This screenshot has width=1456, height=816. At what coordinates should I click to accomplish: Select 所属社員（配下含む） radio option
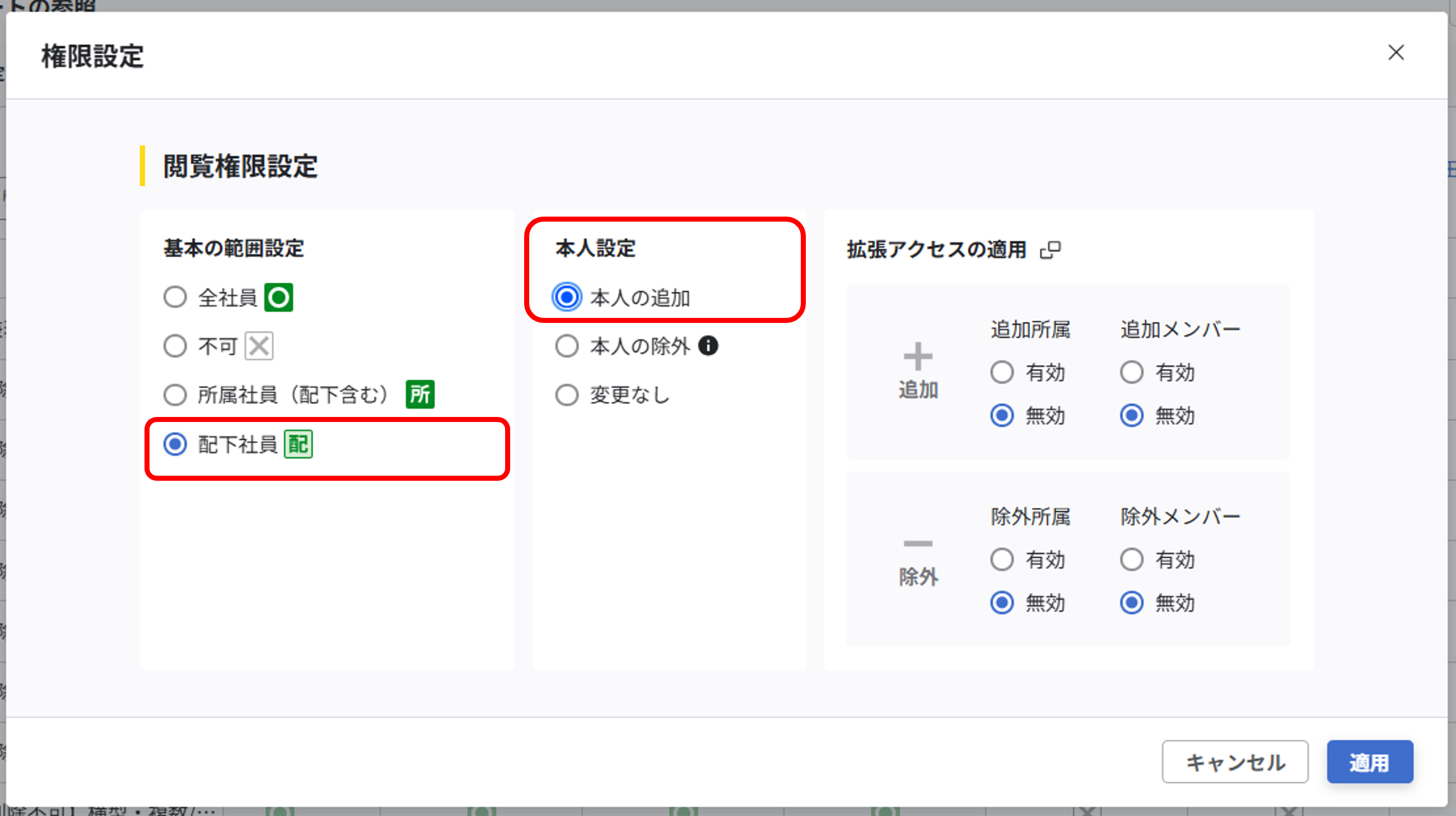(x=175, y=394)
